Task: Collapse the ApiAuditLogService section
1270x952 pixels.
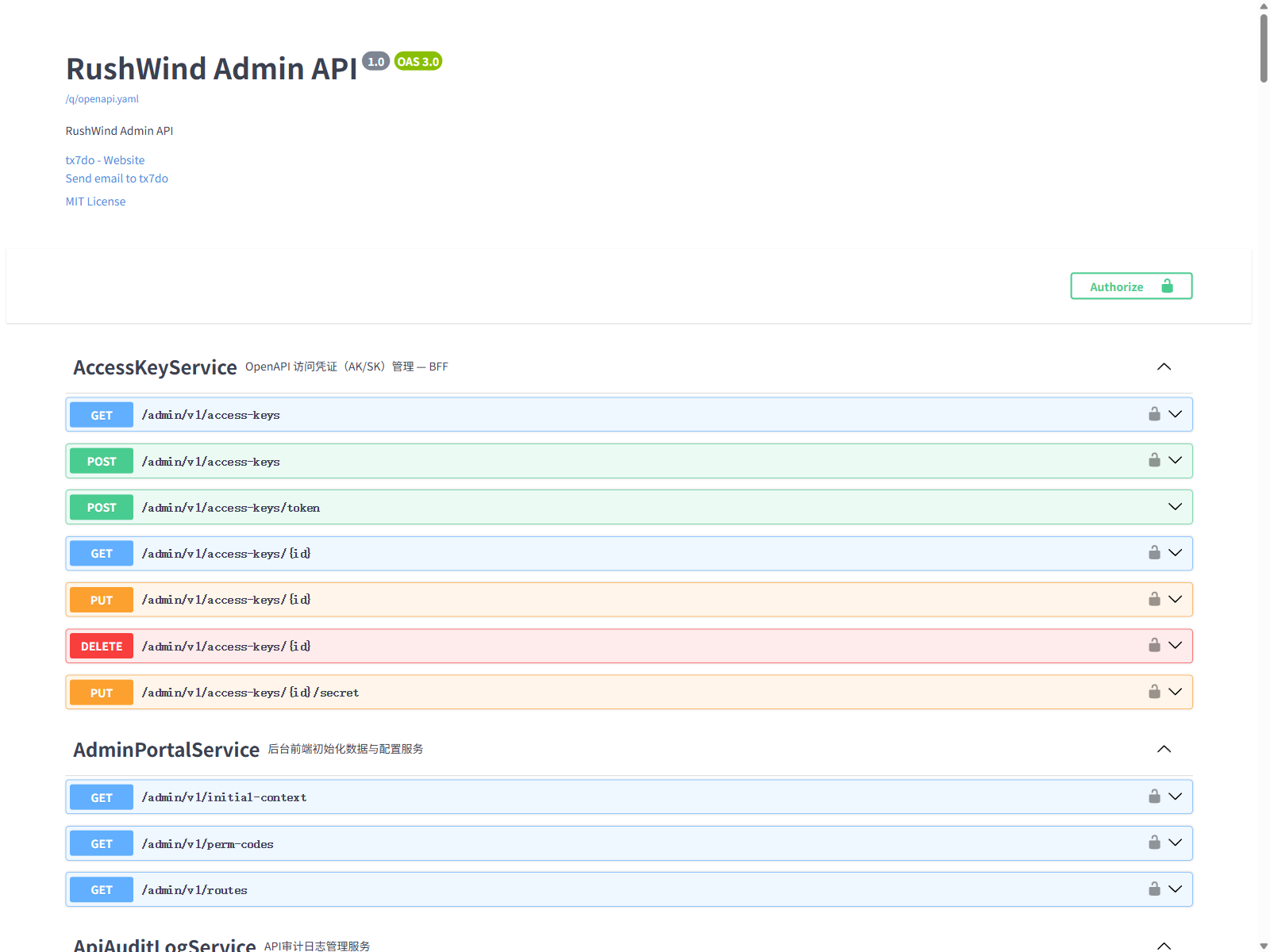Action: click(1164, 945)
